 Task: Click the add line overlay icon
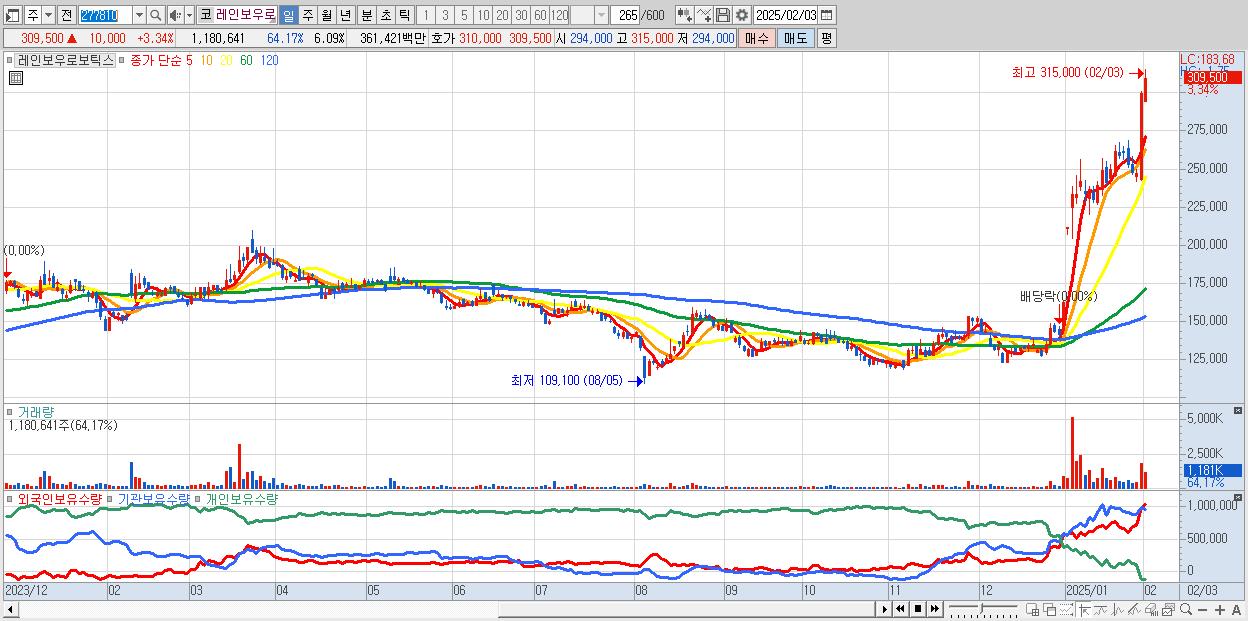point(704,15)
